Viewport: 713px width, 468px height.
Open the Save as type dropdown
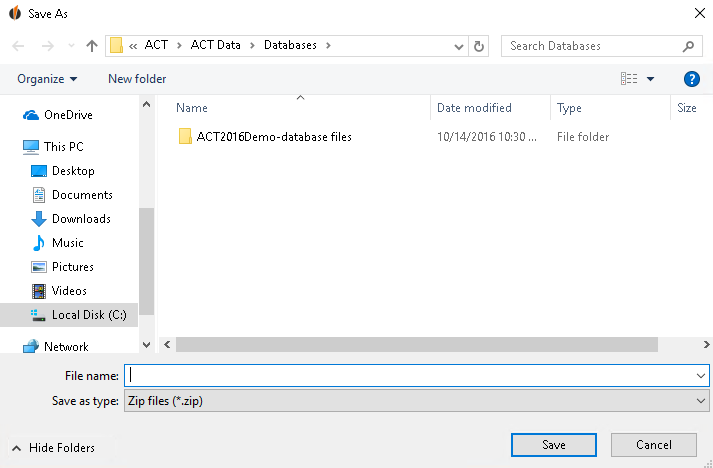417,401
